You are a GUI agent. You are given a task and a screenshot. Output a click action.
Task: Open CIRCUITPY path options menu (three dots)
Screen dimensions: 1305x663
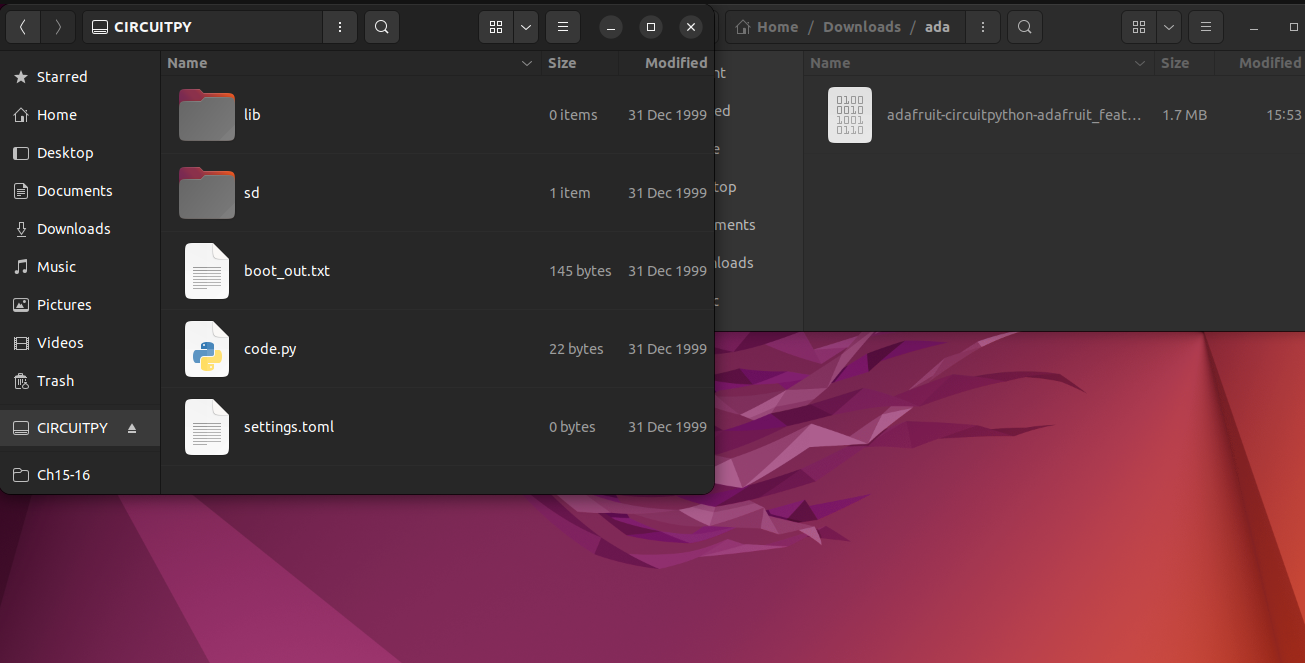(x=340, y=27)
